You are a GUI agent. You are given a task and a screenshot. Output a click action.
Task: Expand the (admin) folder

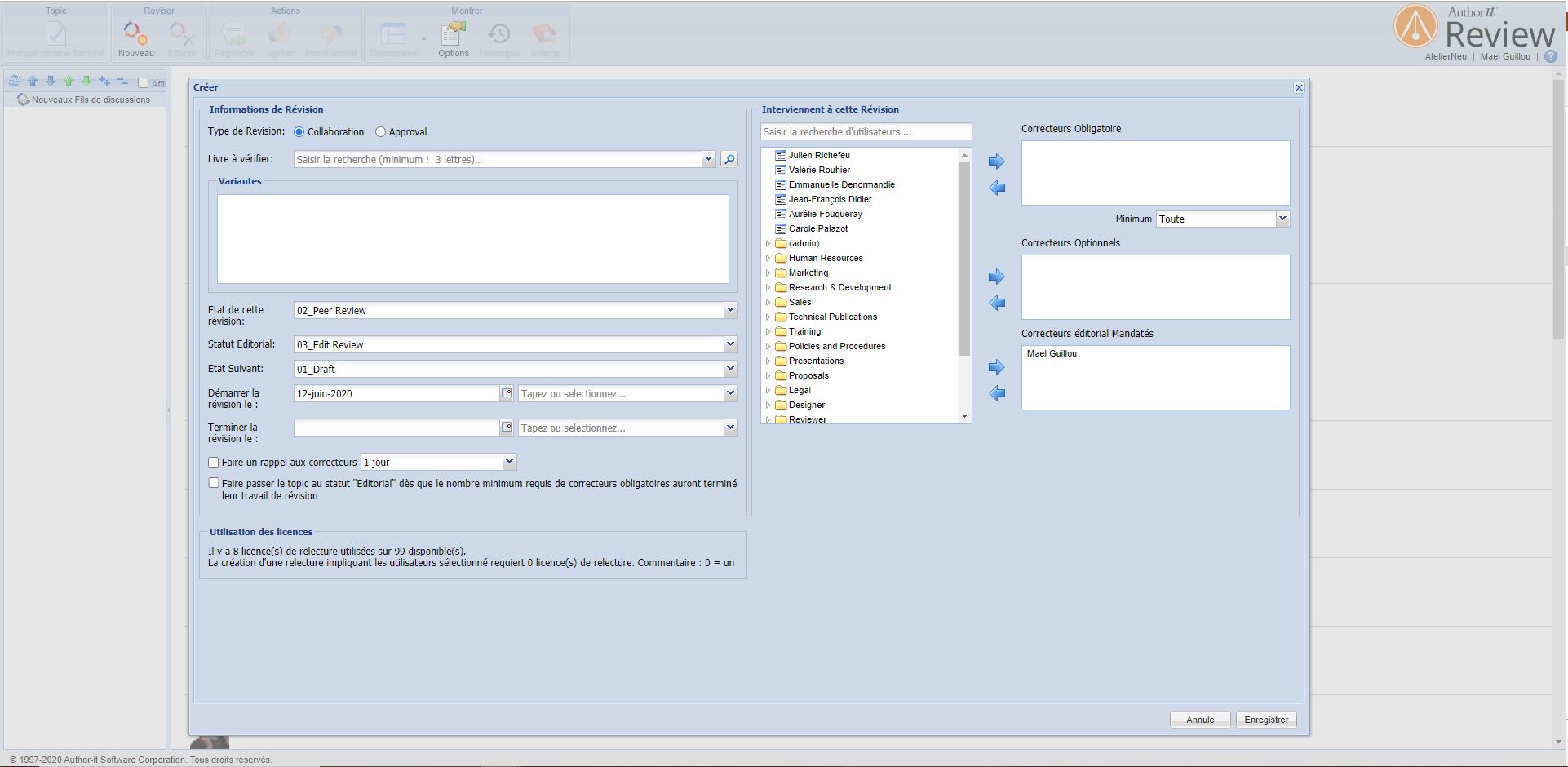pos(768,243)
